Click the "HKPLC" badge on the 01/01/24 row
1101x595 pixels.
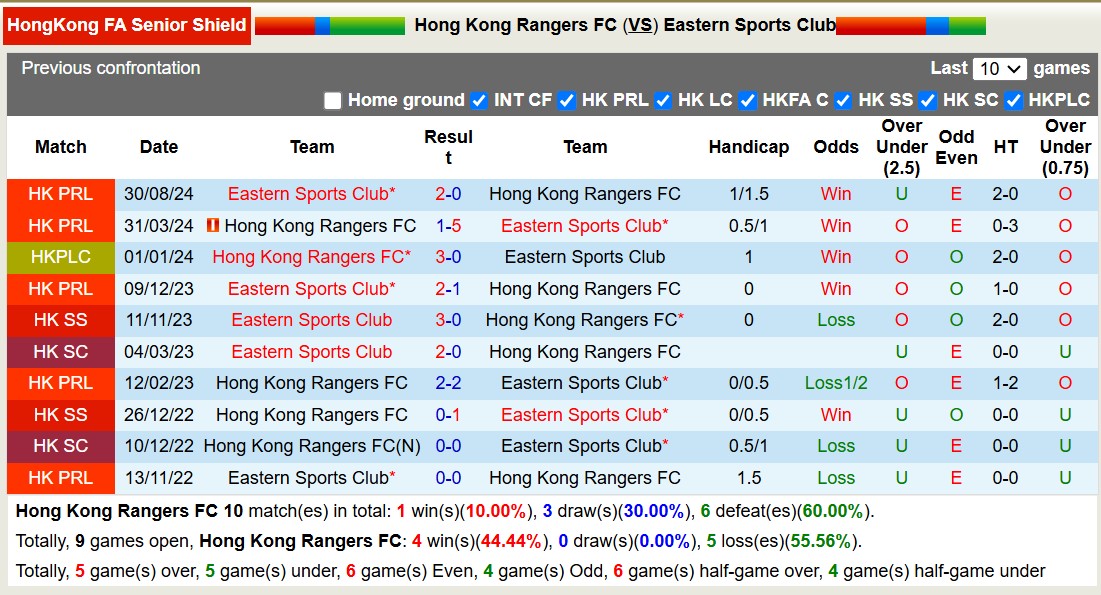pyautogui.click(x=60, y=257)
